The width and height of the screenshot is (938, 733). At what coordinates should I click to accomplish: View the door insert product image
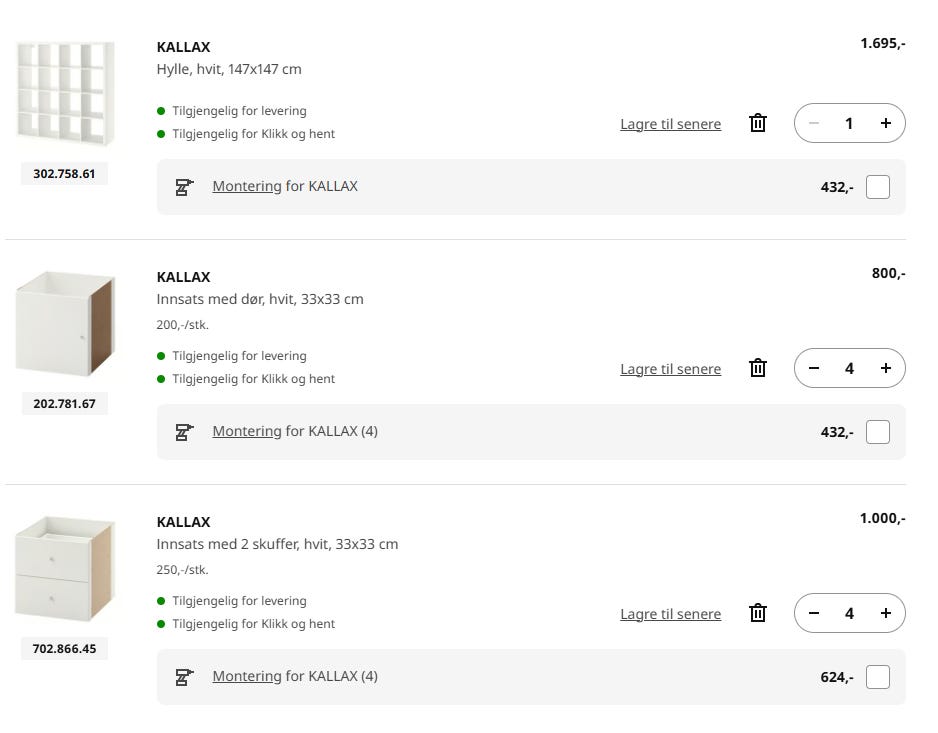click(65, 322)
